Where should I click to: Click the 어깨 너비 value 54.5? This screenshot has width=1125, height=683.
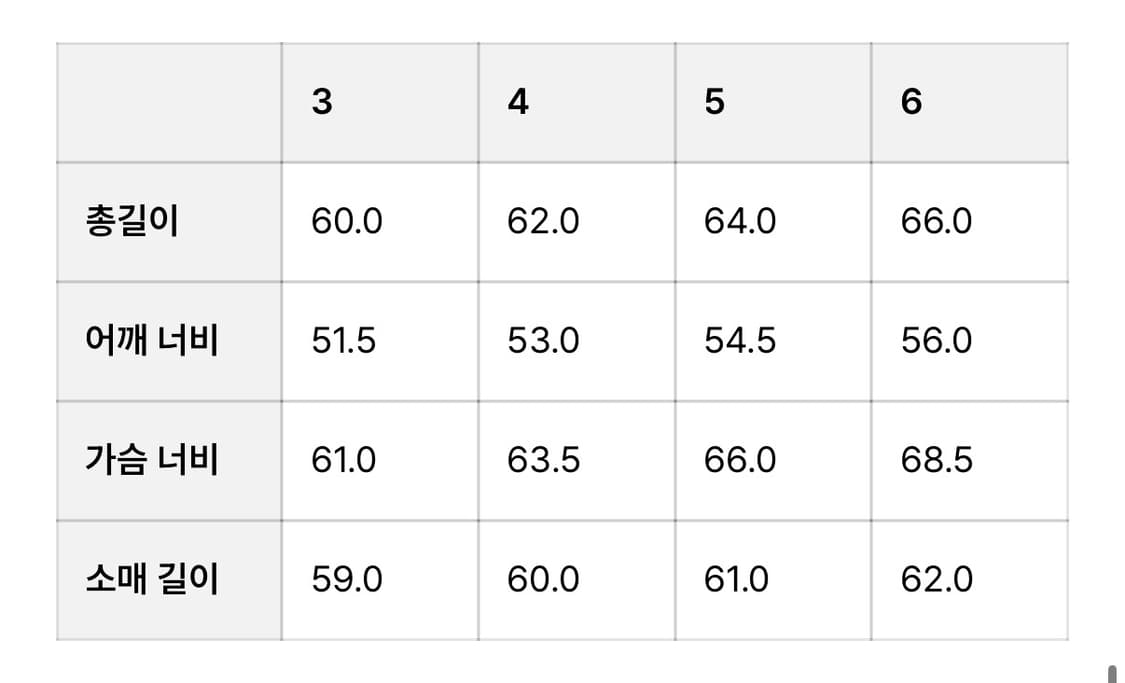click(x=740, y=341)
